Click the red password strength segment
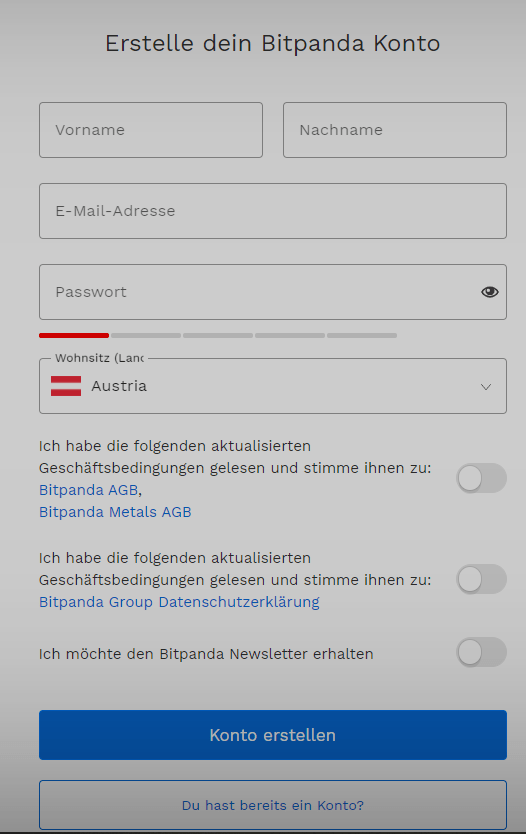 pos(74,335)
